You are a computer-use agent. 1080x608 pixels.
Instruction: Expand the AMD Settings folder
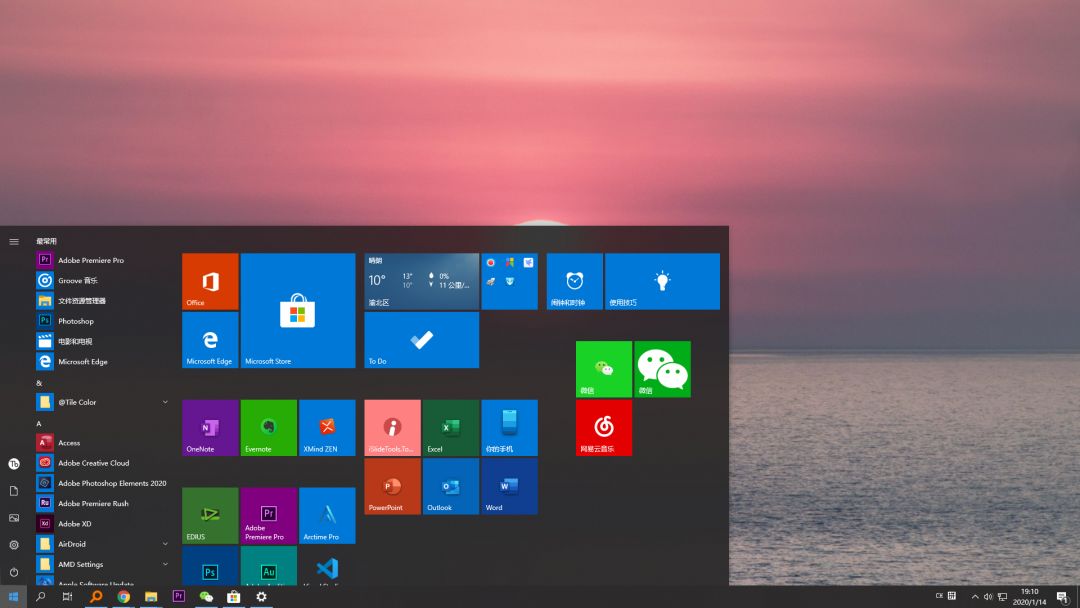point(102,564)
